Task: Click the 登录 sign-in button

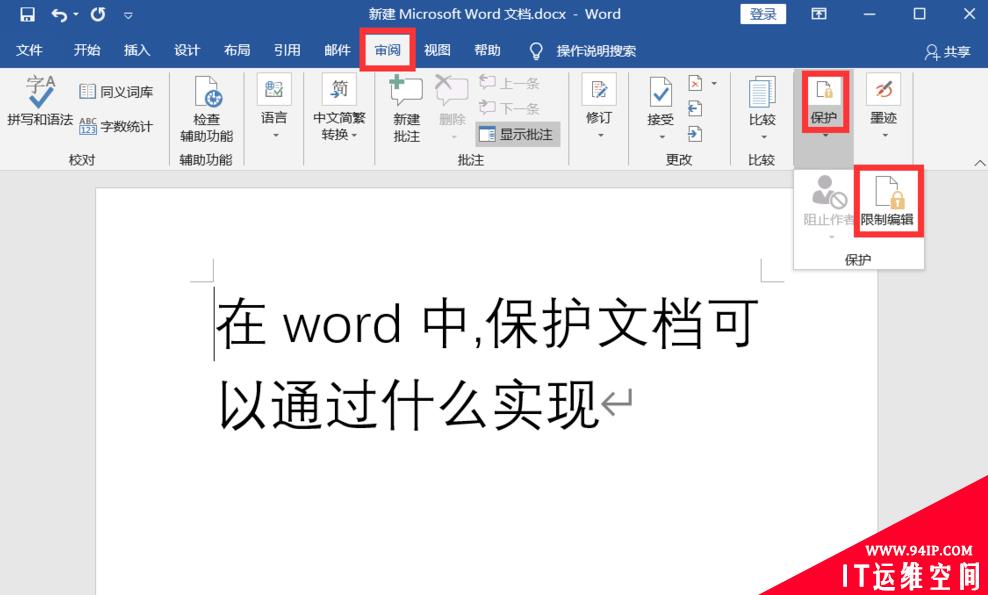Action: click(x=763, y=14)
